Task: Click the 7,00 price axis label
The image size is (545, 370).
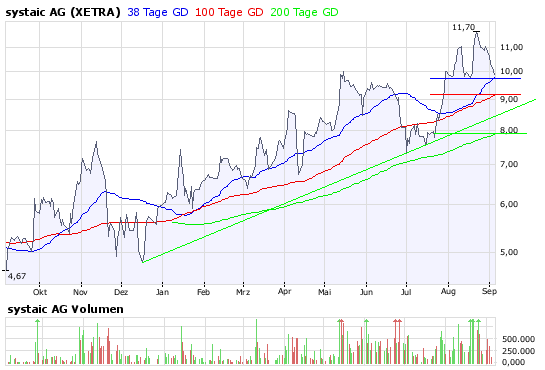Action: [x=509, y=164]
